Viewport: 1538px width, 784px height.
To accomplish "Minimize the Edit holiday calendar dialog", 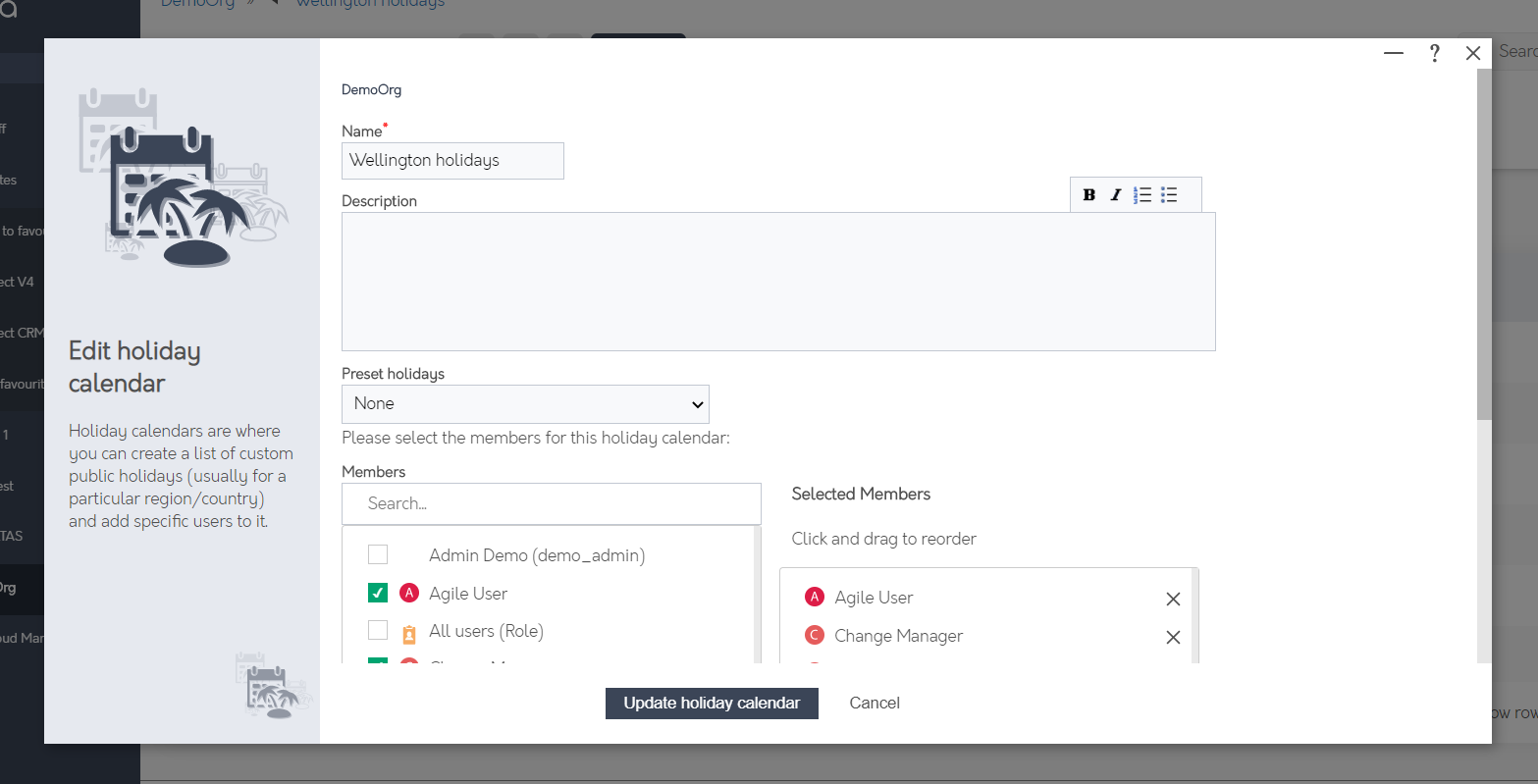I will [1393, 53].
